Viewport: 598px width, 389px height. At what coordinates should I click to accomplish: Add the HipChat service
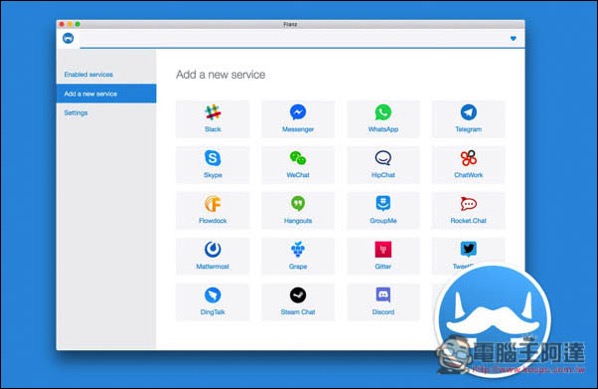pyautogui.click(x=383, y=165)
